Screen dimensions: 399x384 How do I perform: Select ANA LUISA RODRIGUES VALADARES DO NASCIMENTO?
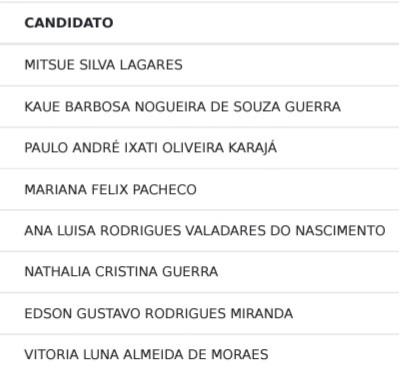pyautogui.click(x=199, y=231)
